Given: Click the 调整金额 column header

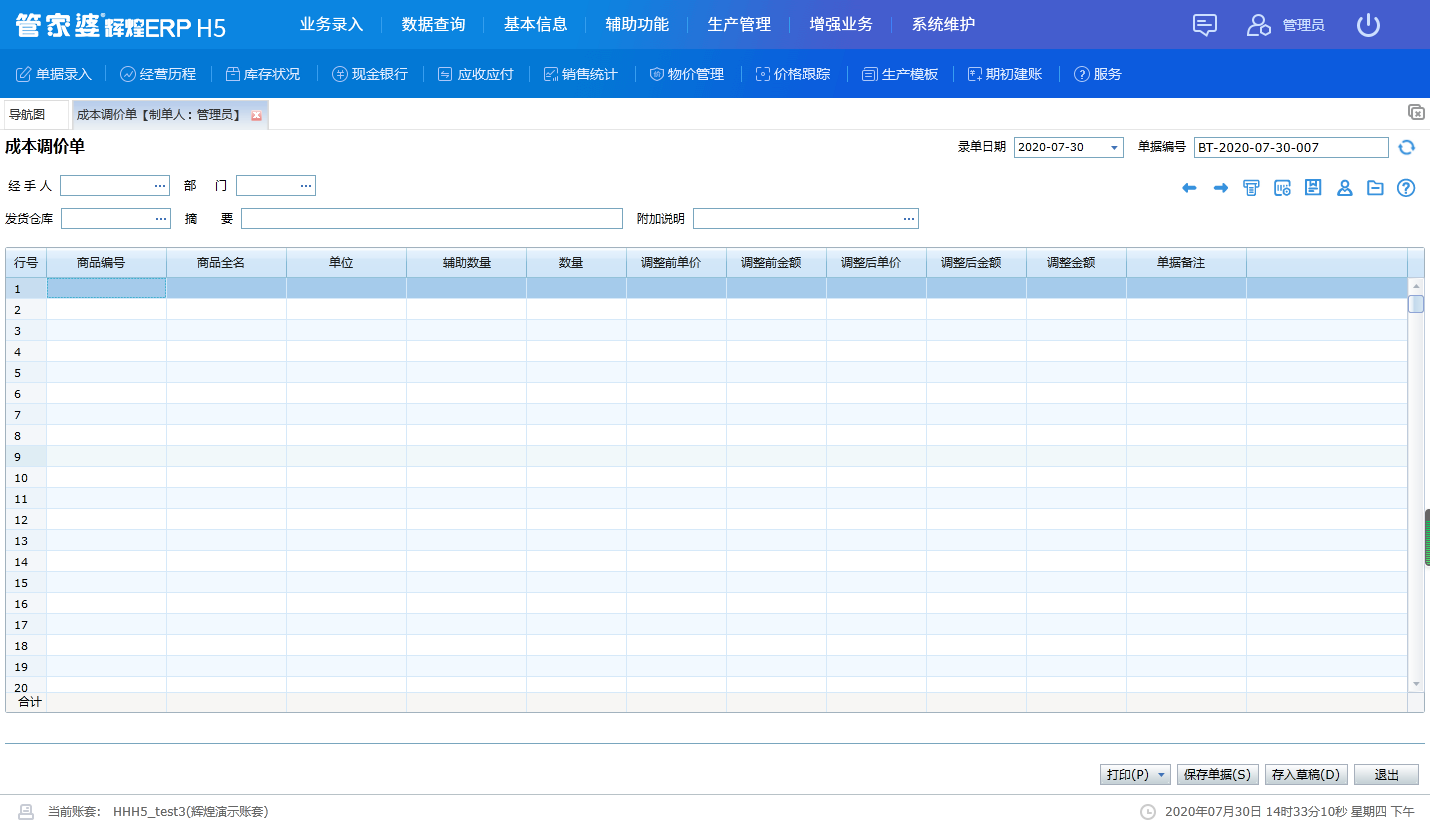Looking at the screenshot, I should pyautogui.click(x=1076, y=263).
